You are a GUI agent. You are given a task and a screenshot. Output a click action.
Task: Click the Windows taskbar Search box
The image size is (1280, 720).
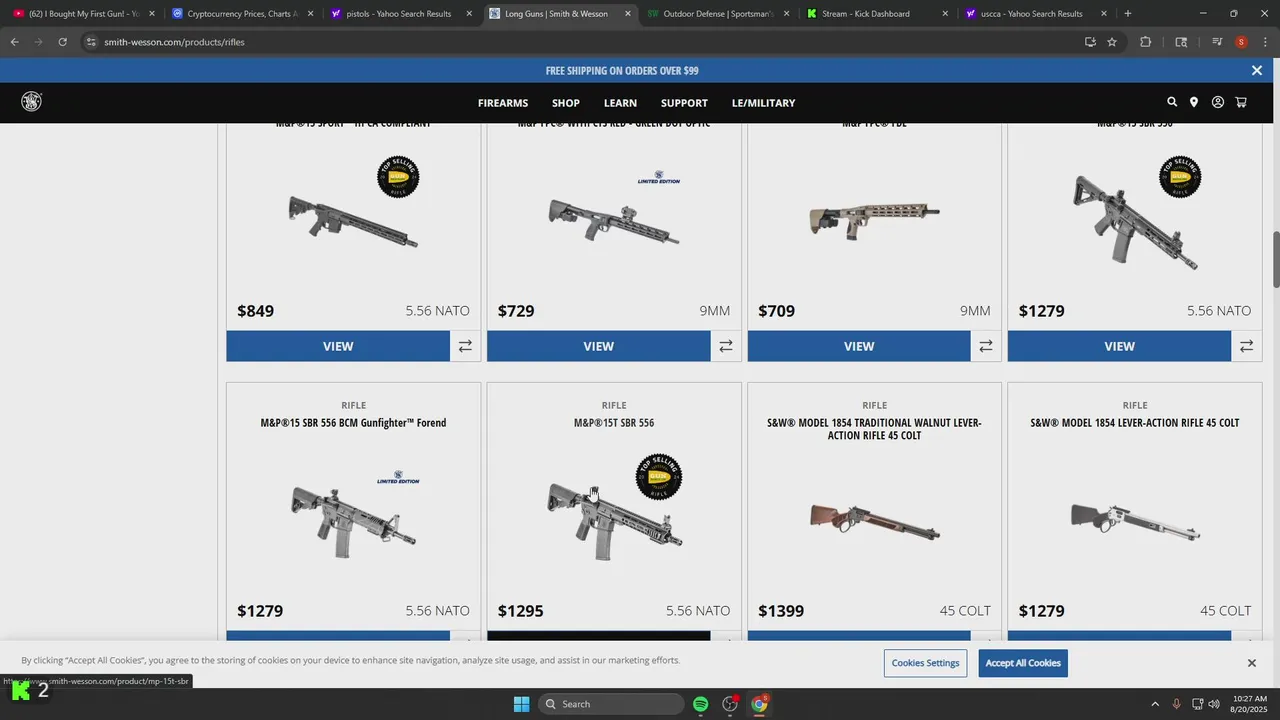(x=612, y=704)
